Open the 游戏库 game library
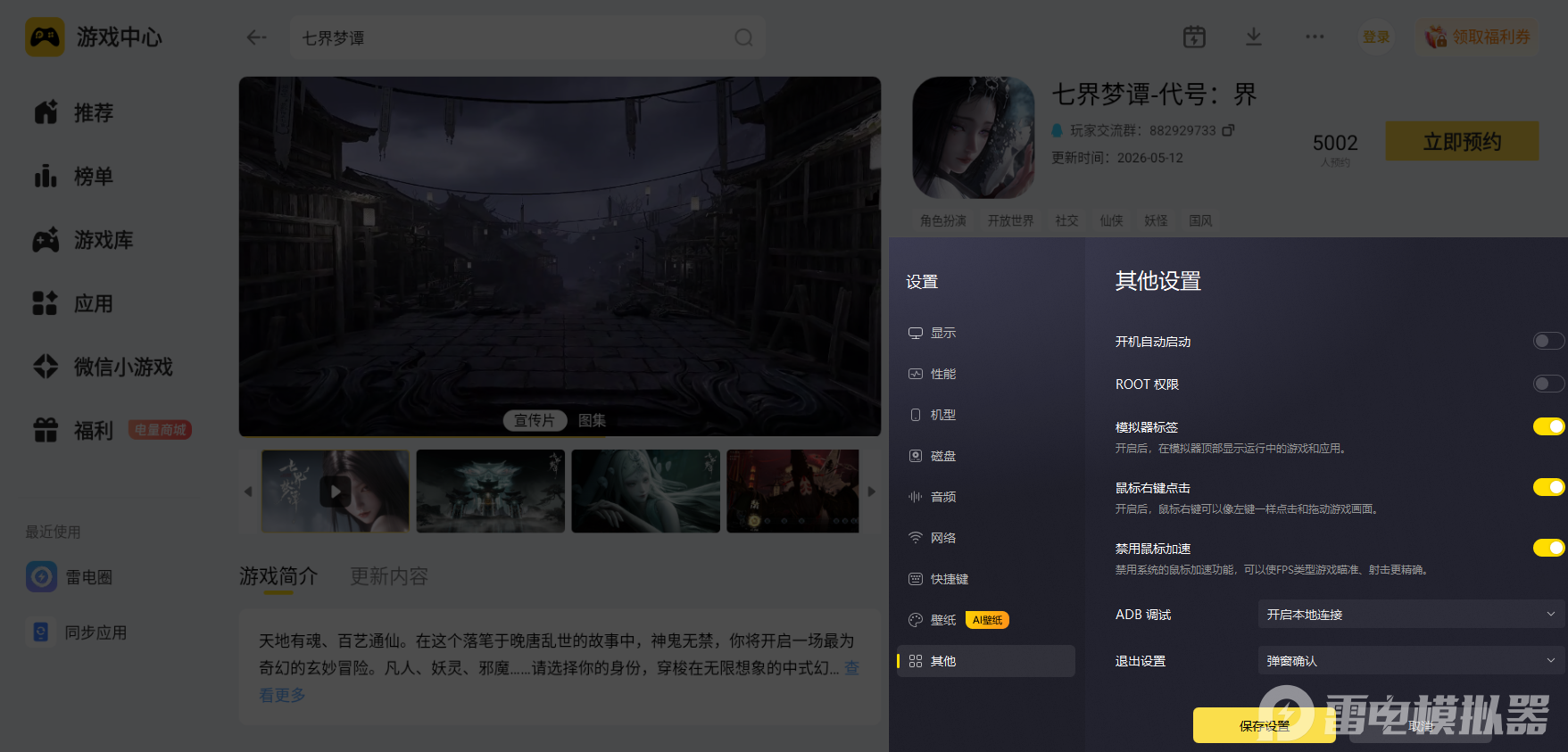Screen dimensions: 1568x752 [x=84, y=240]
